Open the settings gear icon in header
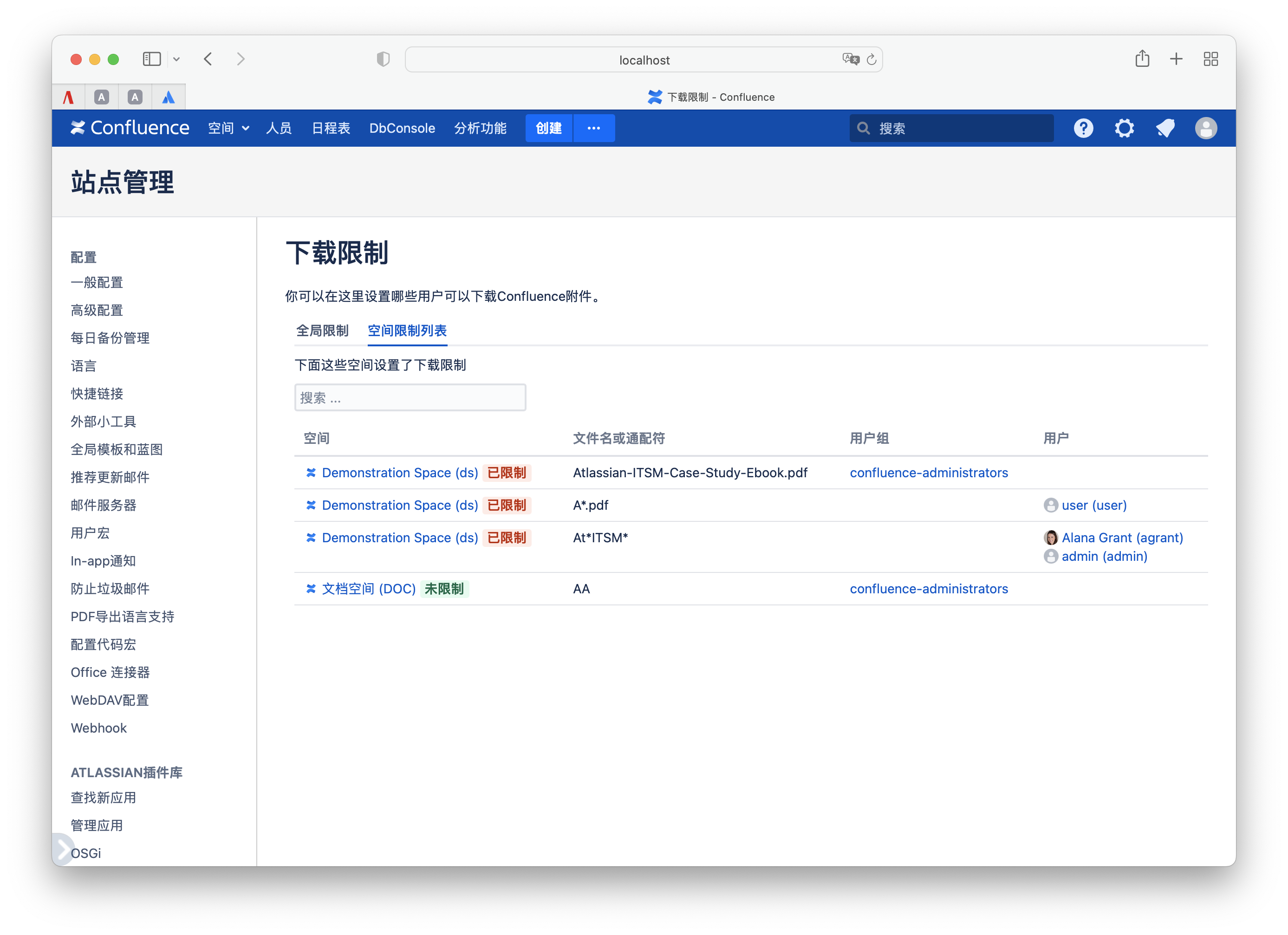The height and width of the screenshot is (935, 1288). pos(1124,128)
